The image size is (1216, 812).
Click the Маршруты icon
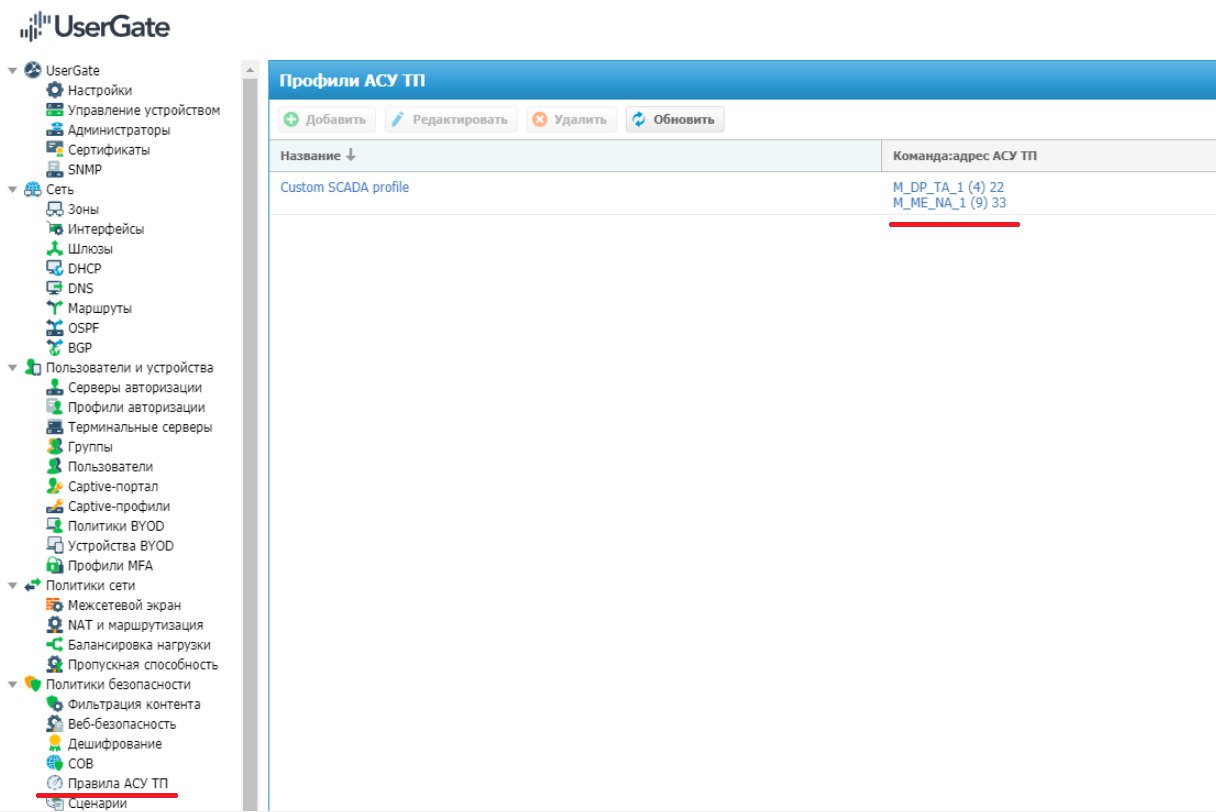(x=55, y=308)
